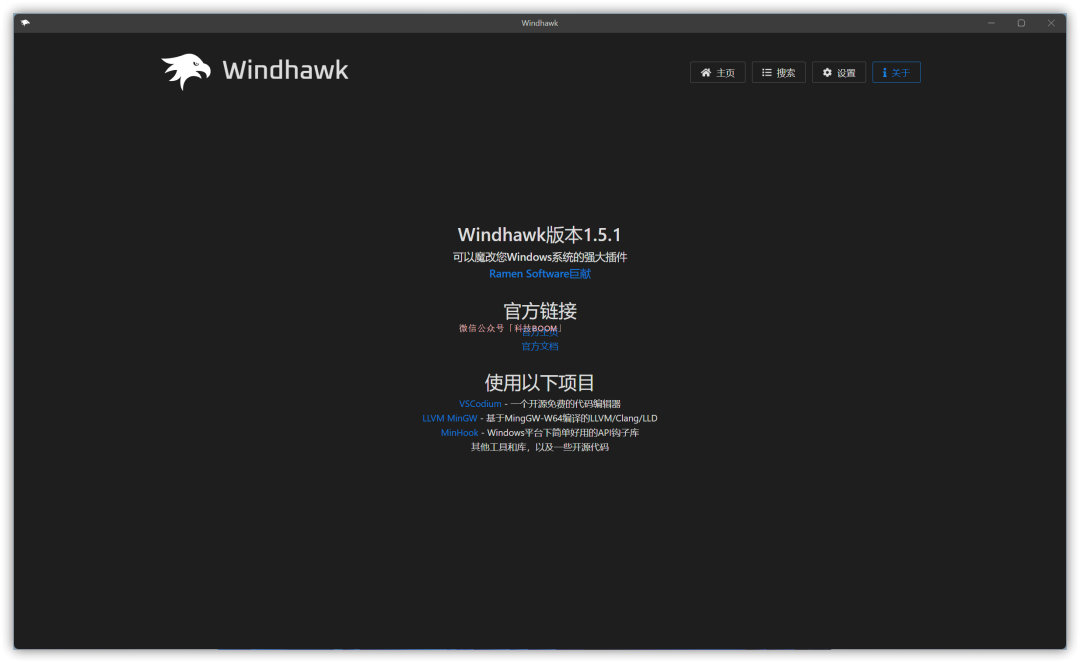
Task: Open the 官方文档 link
Action: [x=540, y=346]
